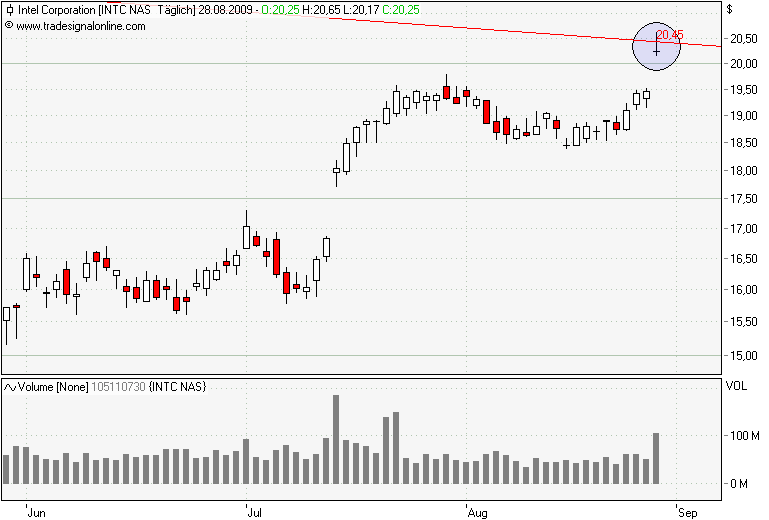Viewport: 769px width, 520px height.
Task: Click the 18,50 price axis label
Action: coord(743,143)
